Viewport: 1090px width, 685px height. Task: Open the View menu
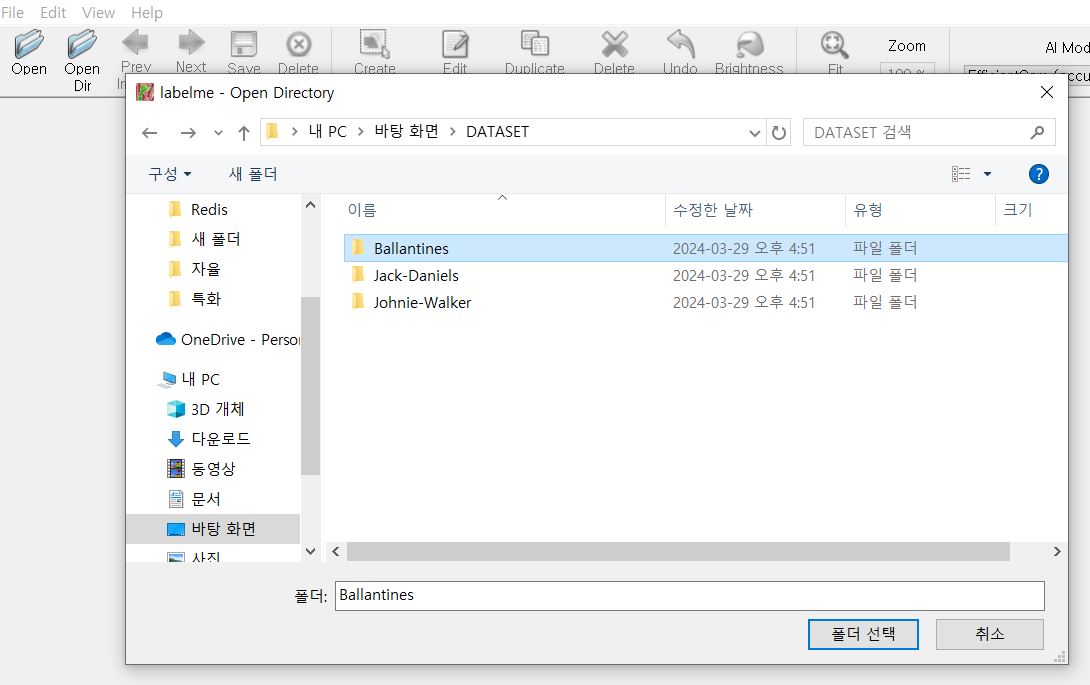click(x=98, y=13)
